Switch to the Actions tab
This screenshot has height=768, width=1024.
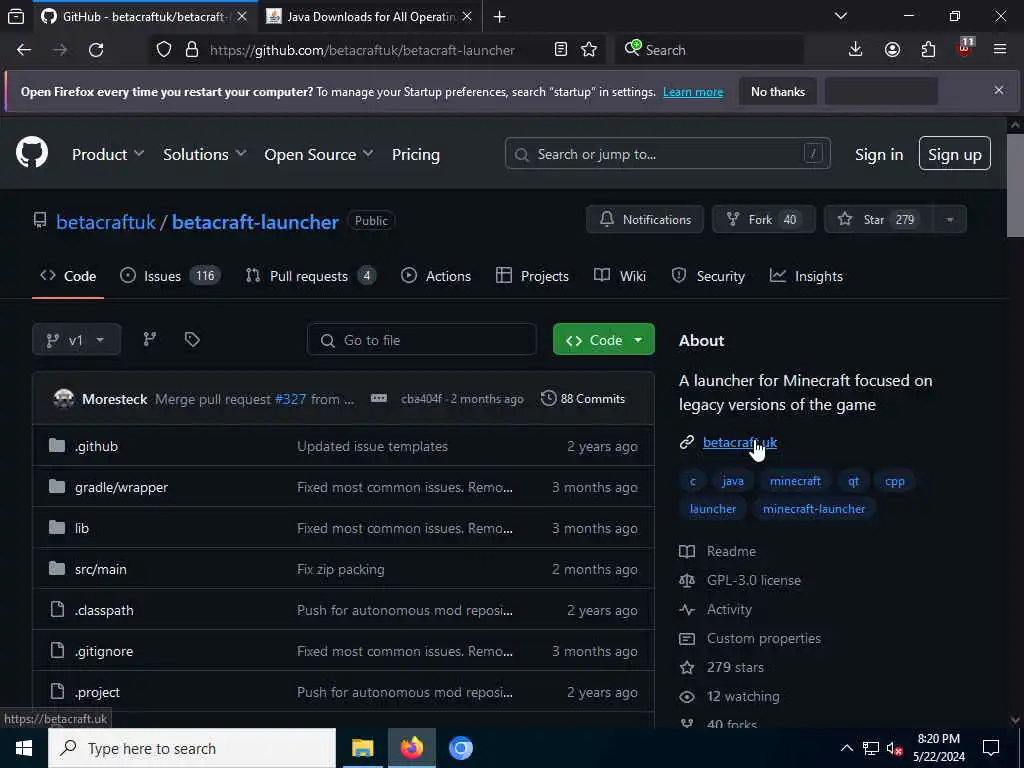click(x=436, y=276)
